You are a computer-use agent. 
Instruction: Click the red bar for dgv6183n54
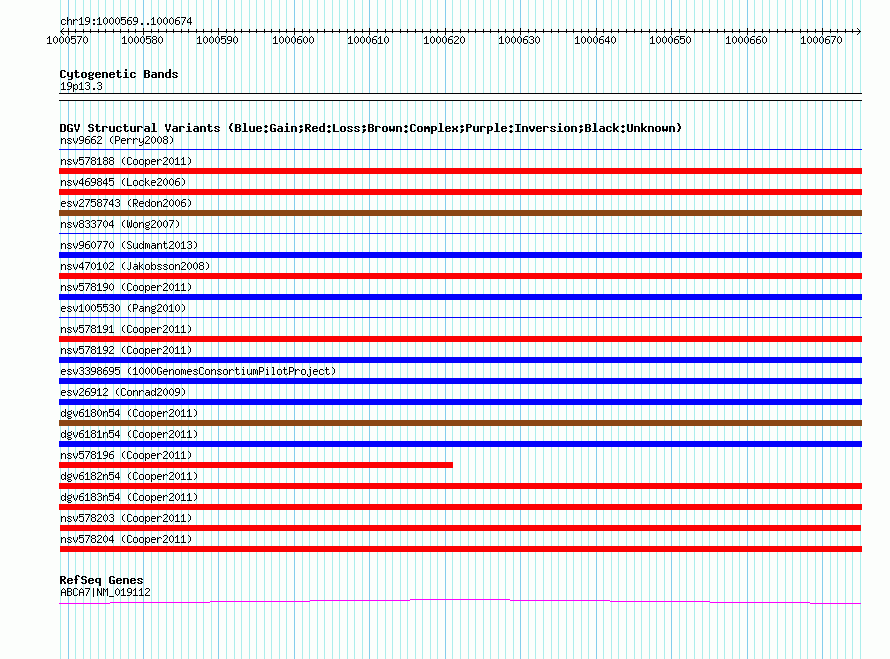[460, 507]
